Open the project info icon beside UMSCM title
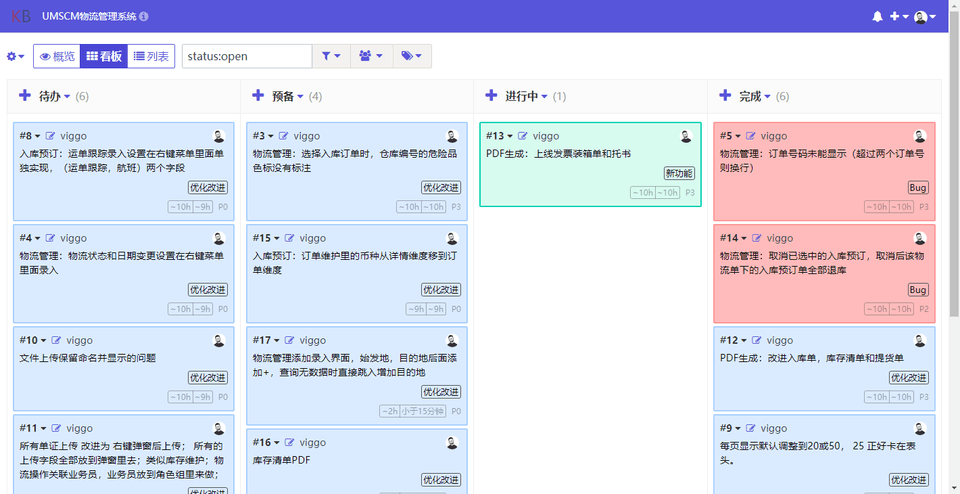The height and width of the screenshot is (494, 960). pos(143,17)
